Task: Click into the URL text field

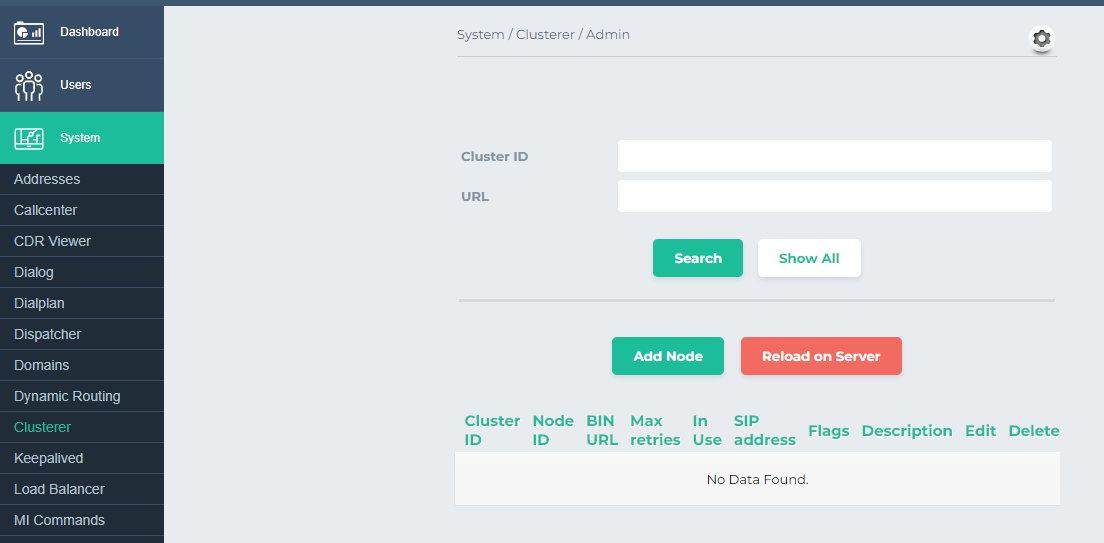Action: [x=834, y=196]
